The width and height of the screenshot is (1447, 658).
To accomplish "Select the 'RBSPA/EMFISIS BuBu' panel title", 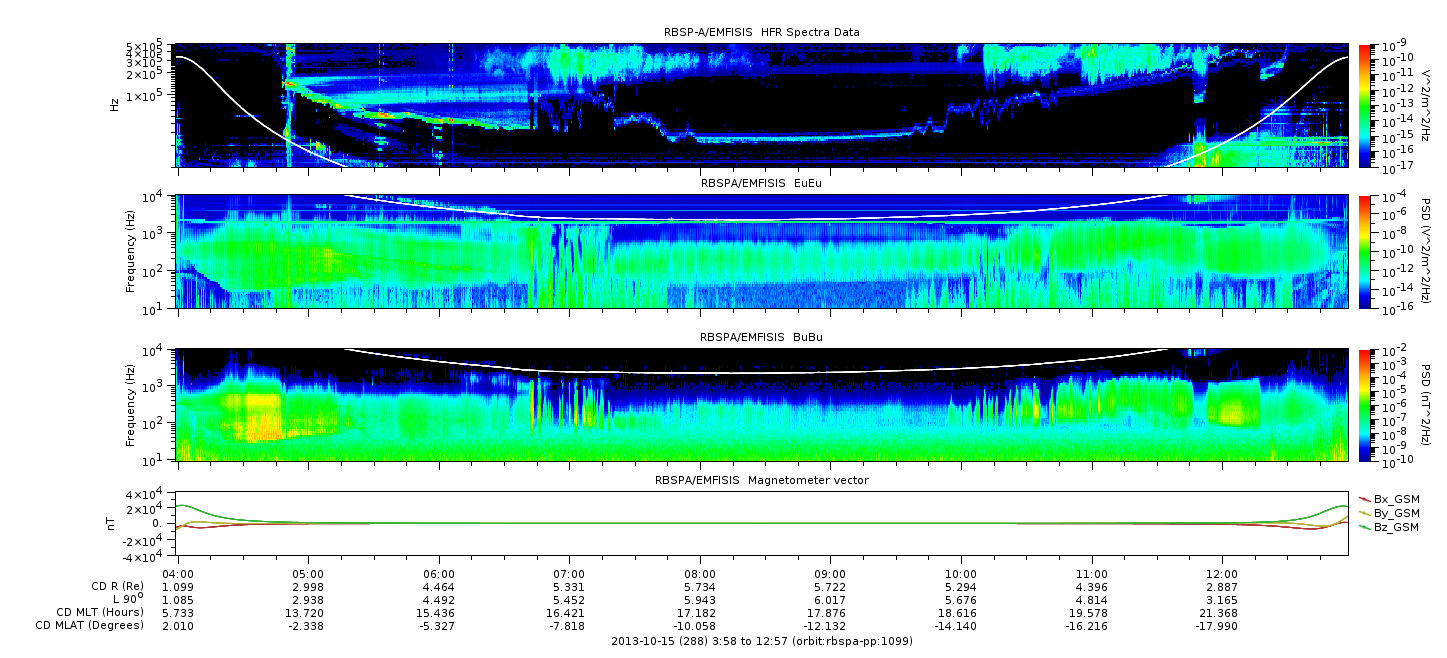I will pos(761,338).
